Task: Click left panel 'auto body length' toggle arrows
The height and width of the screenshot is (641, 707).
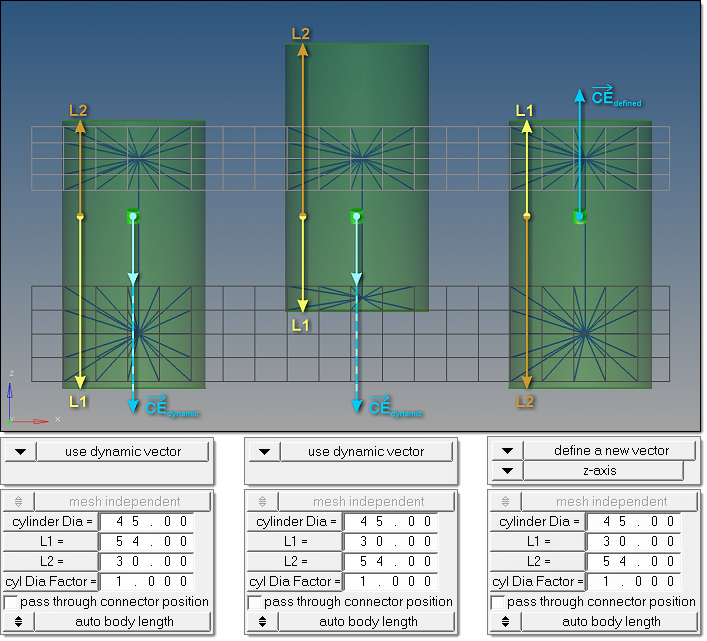Action: [x=18, y=623]
